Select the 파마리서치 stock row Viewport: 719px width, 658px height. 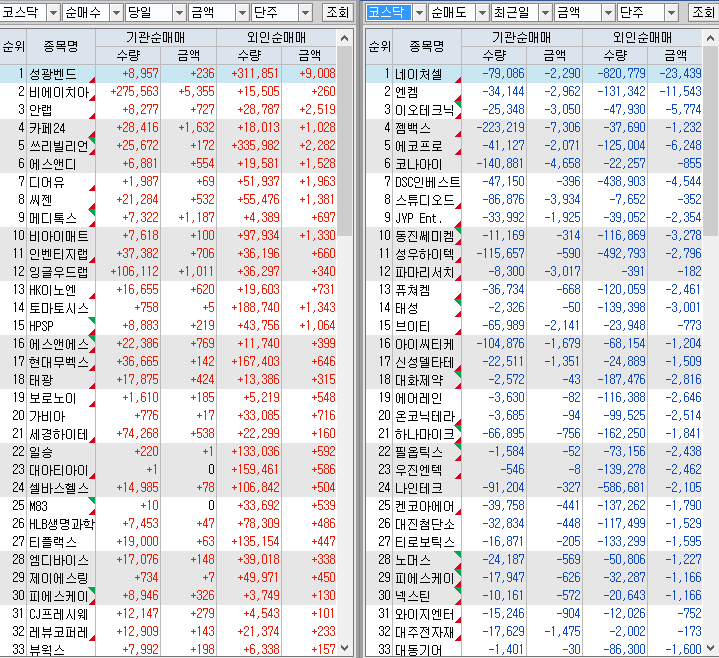click(534, 271)
